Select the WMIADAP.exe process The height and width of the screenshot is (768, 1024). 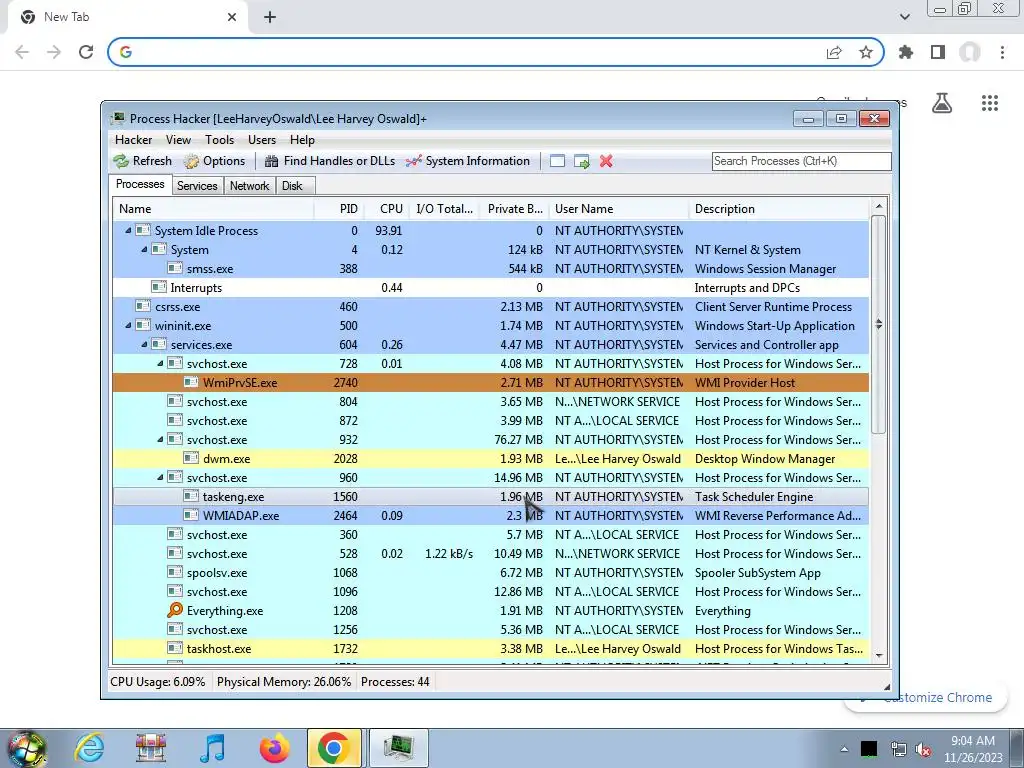point(491,515)
